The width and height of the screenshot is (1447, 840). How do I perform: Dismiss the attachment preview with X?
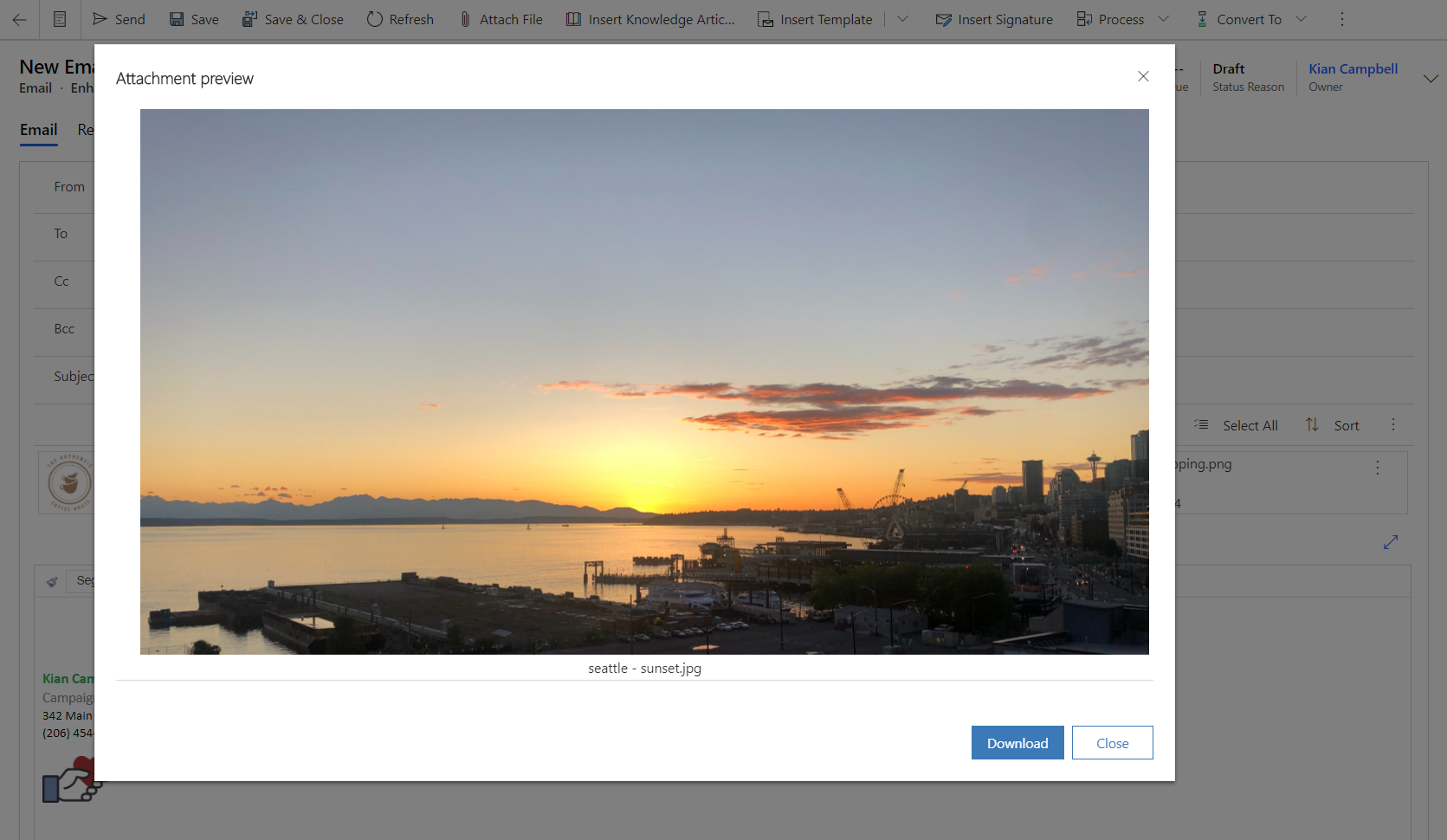pos(1143,76)
